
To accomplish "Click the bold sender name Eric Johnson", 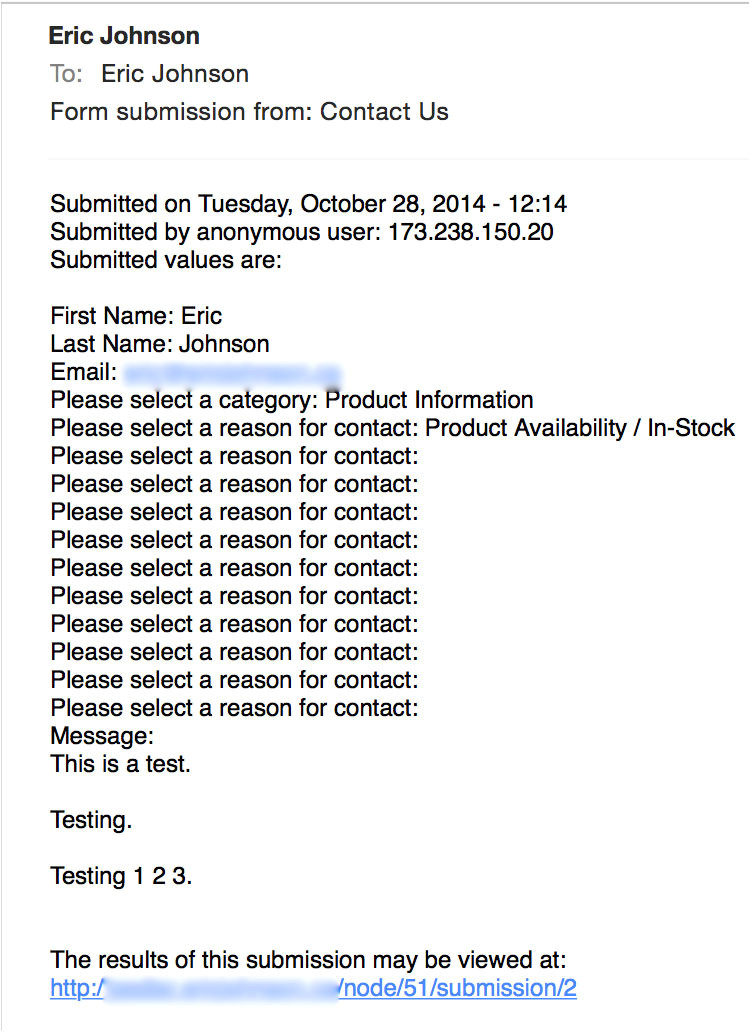I will [124, 36].
